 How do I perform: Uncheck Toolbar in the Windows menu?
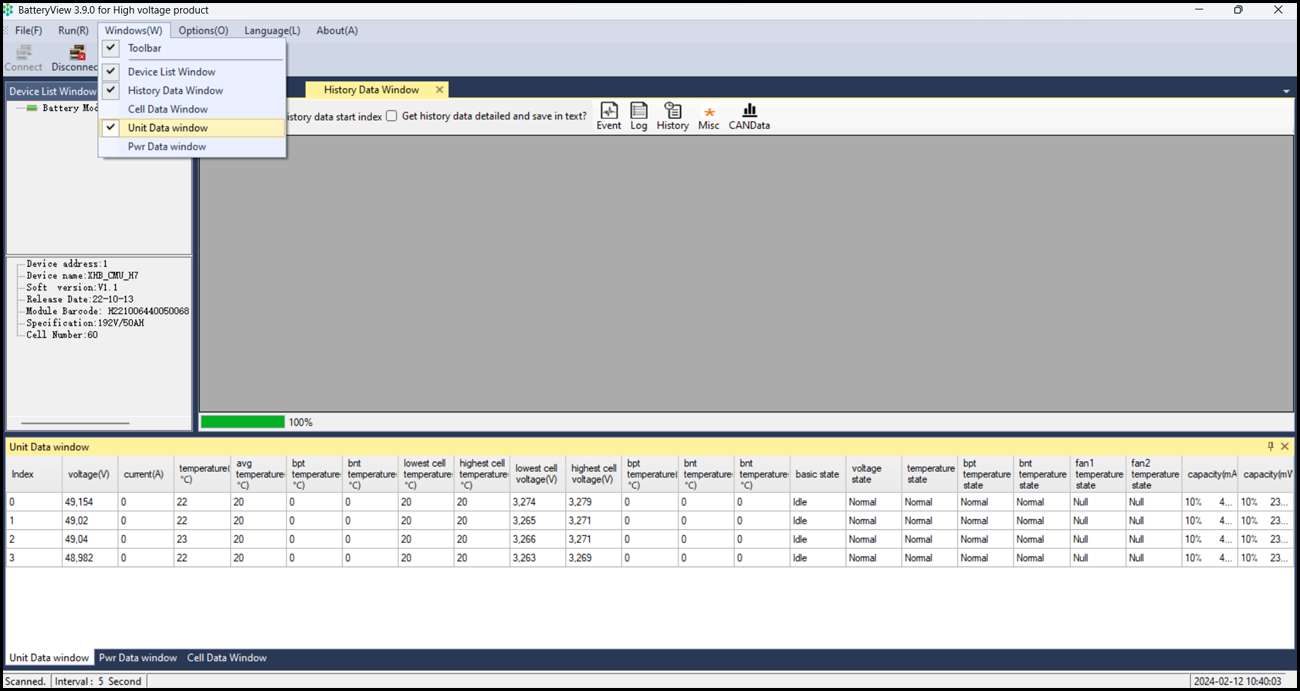pyautogui.click(x=192, y=48)
